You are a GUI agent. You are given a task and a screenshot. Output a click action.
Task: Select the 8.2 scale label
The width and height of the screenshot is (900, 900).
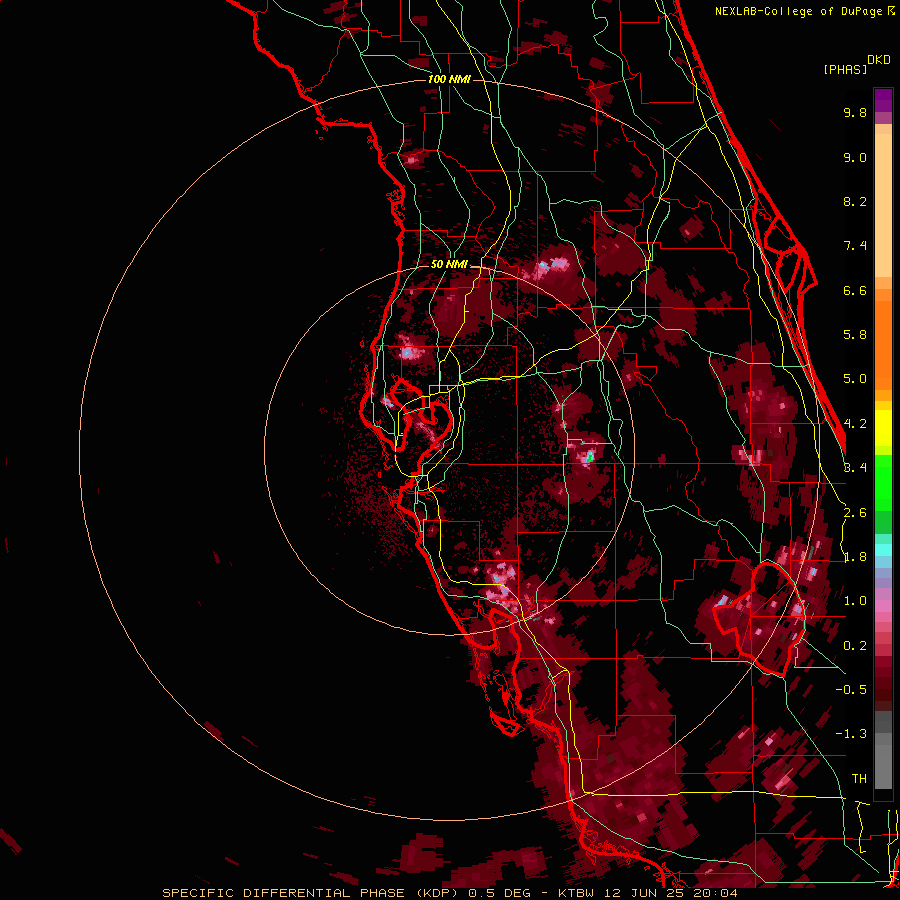pyautogui.click(x=855, y=201)
